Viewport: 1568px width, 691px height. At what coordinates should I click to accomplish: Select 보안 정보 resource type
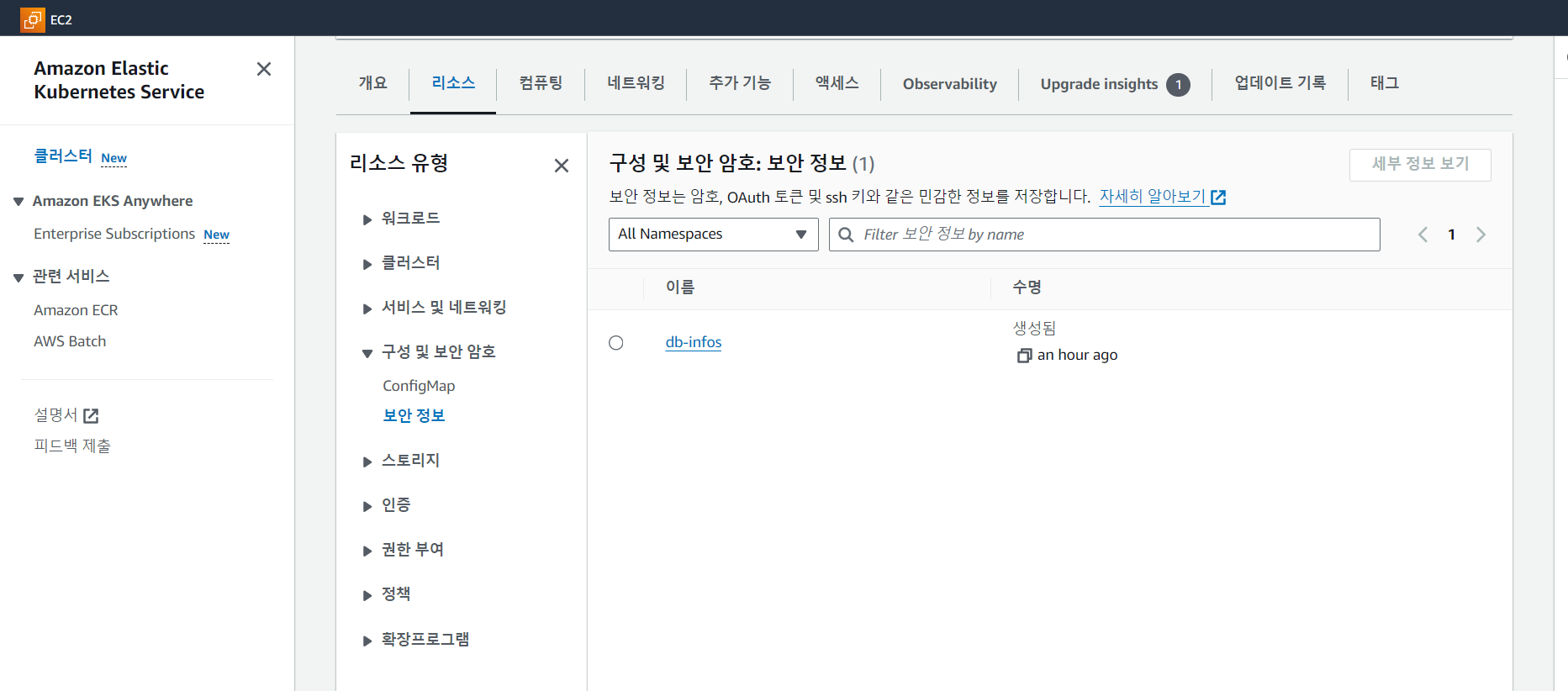[x=414, y=416]
